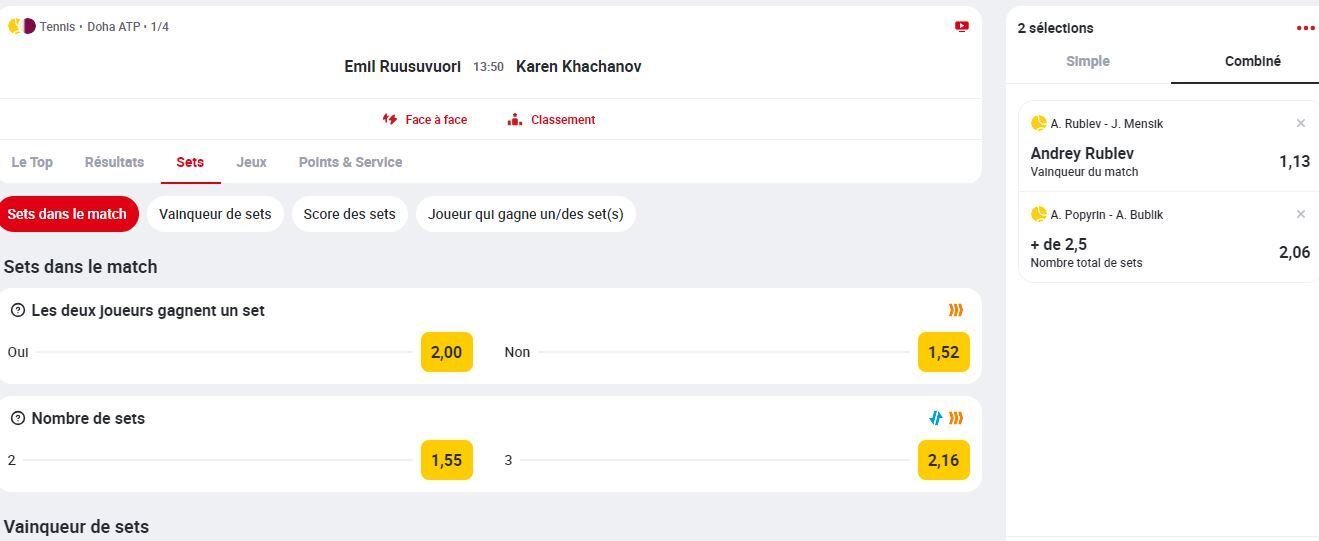The image size is (1319, 541).
Task: Click the tennis ball icon in breadcrumb
Action: click(14, 26)
